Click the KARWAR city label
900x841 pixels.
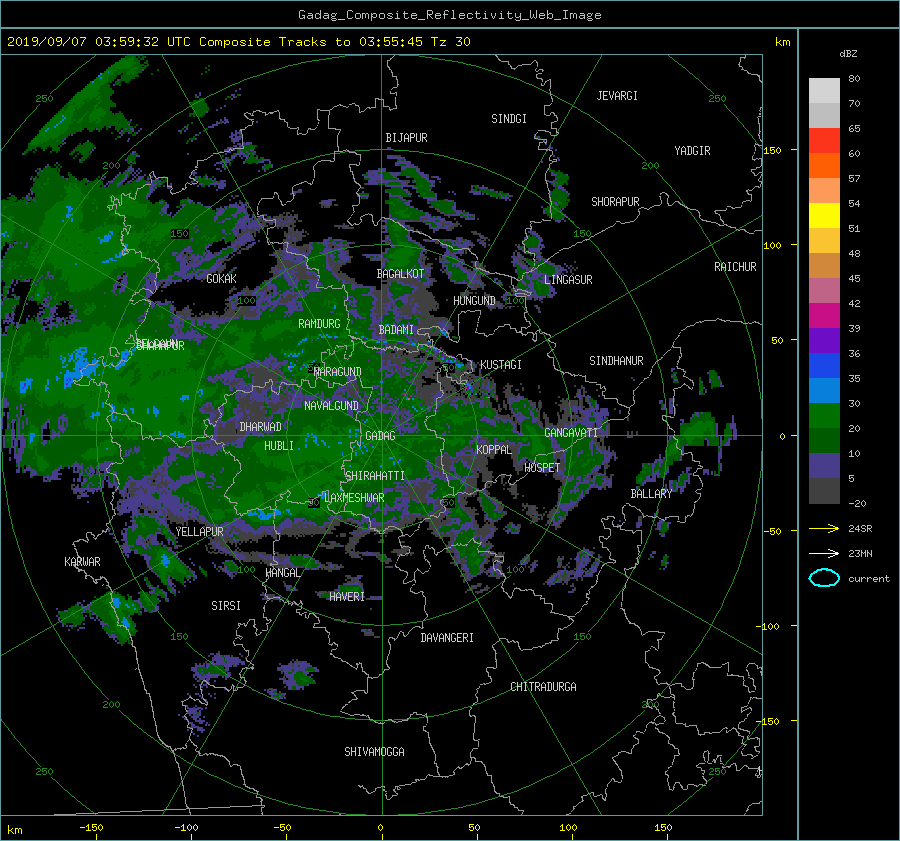click(82, 561)
